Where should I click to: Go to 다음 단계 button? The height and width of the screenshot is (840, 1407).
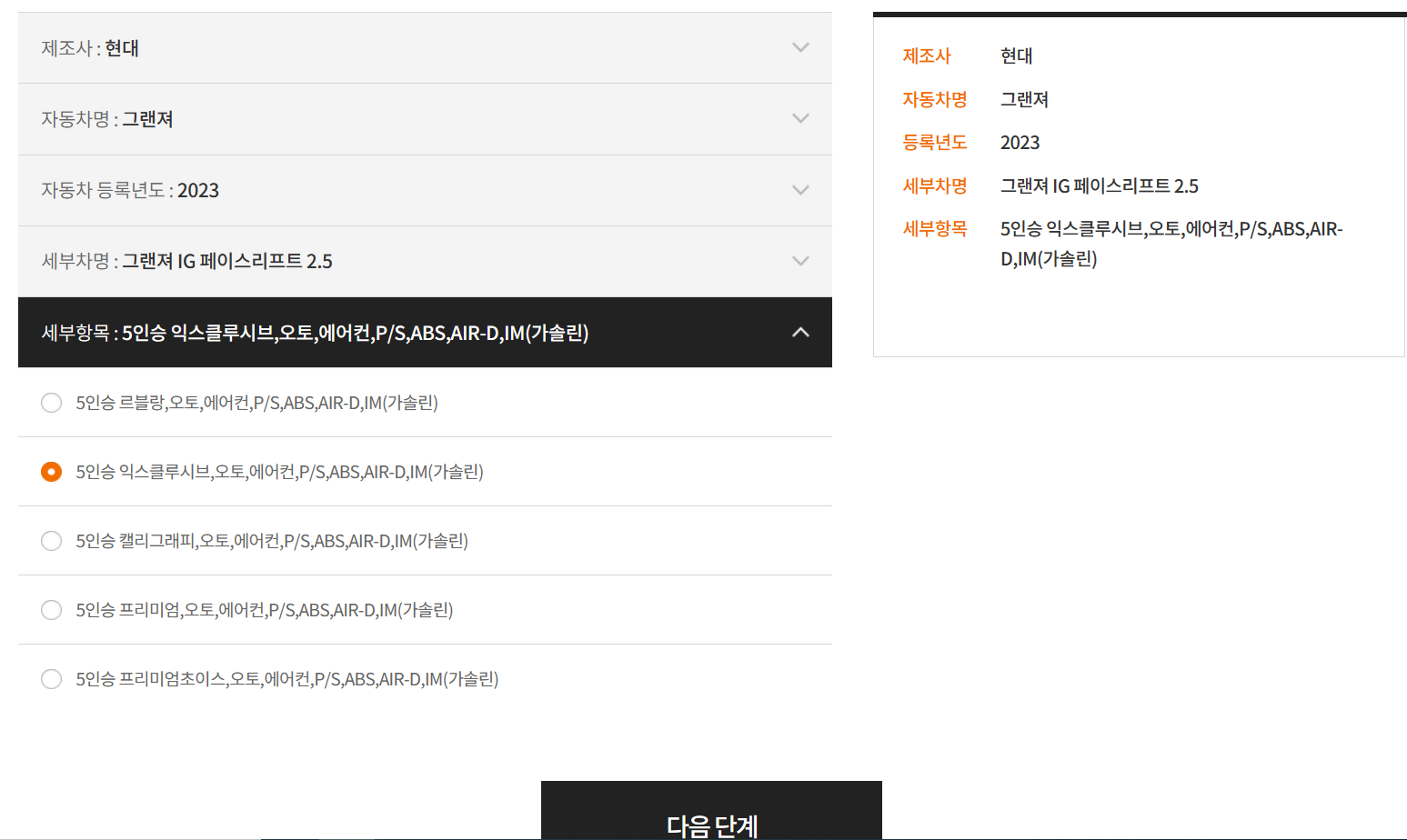coord(711,810)
